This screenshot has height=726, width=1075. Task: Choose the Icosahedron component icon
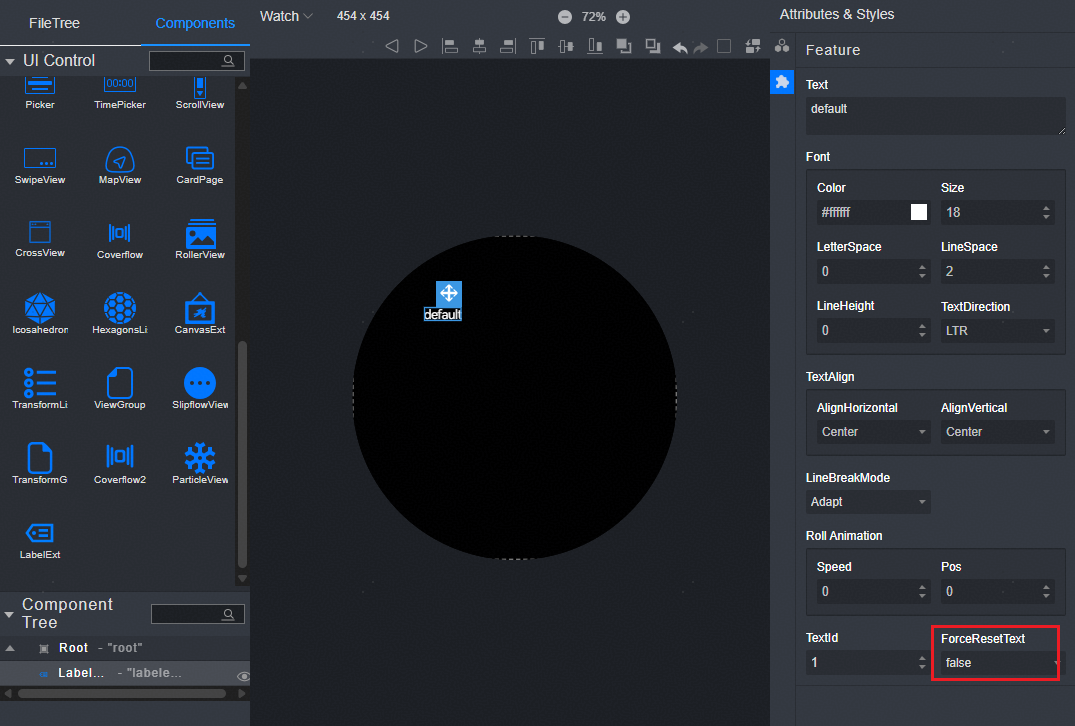click(40, 308)
